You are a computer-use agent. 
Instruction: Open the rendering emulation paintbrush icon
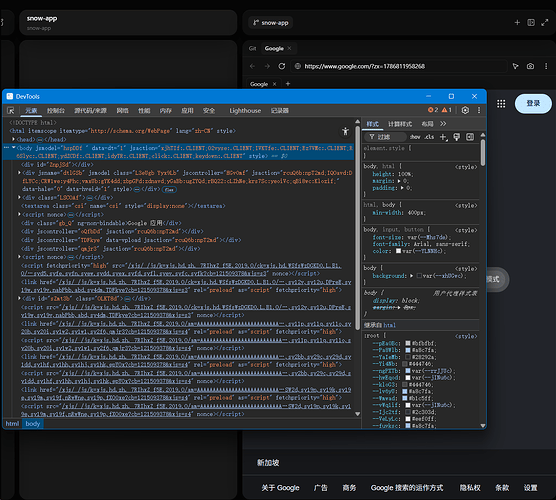(x=457, y=137)
